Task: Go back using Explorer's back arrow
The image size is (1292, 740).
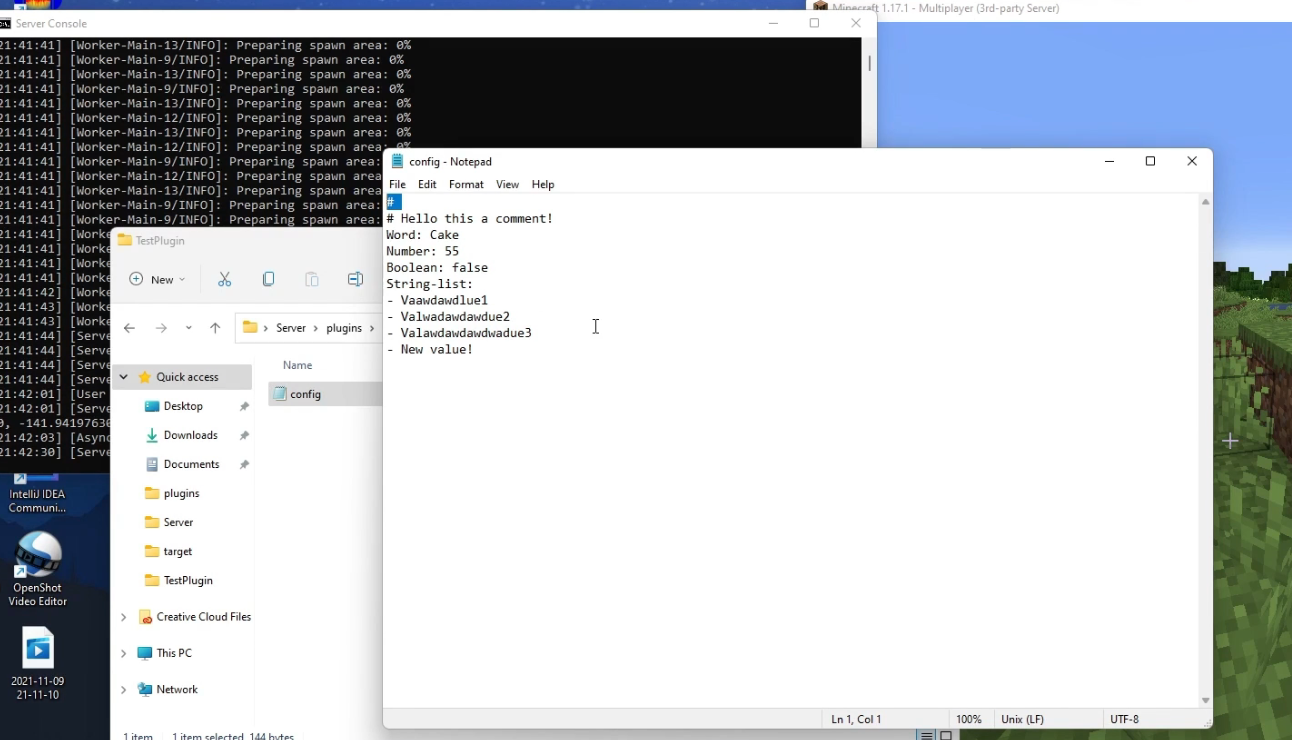Action: point(129,328)
